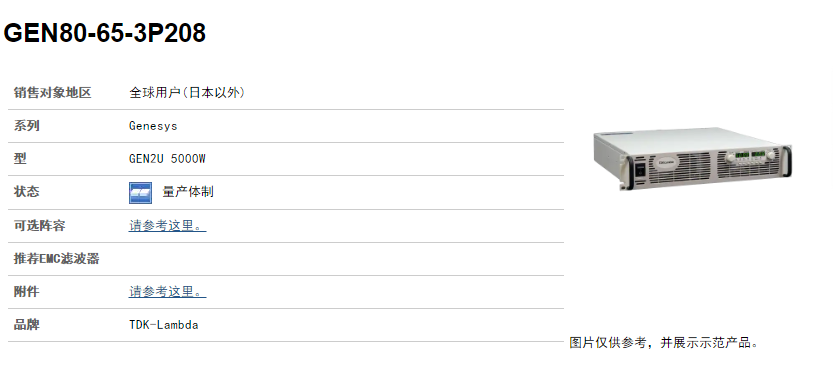Image resolution: width=833 pixels, height=371 pixels.
Task: Open the 附件 请参考这里 link
Action: click(167, 291)
